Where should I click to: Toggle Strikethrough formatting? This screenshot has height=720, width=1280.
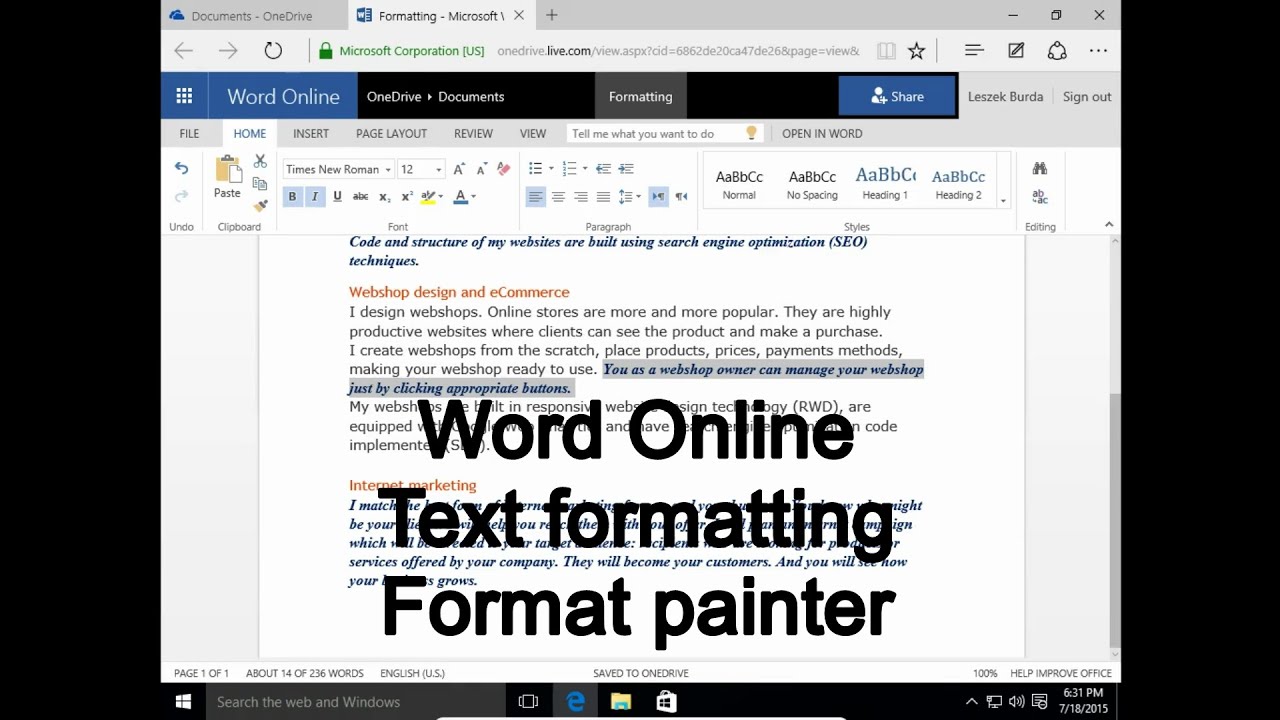point(361,197)
